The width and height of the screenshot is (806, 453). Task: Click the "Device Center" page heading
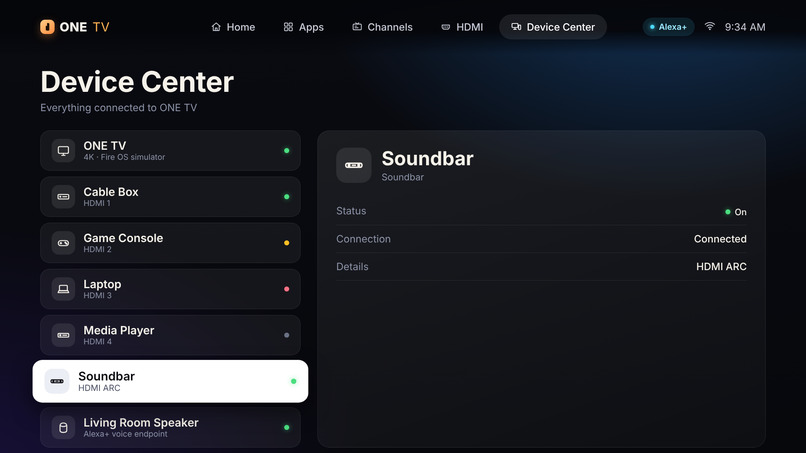coord(137,82)
